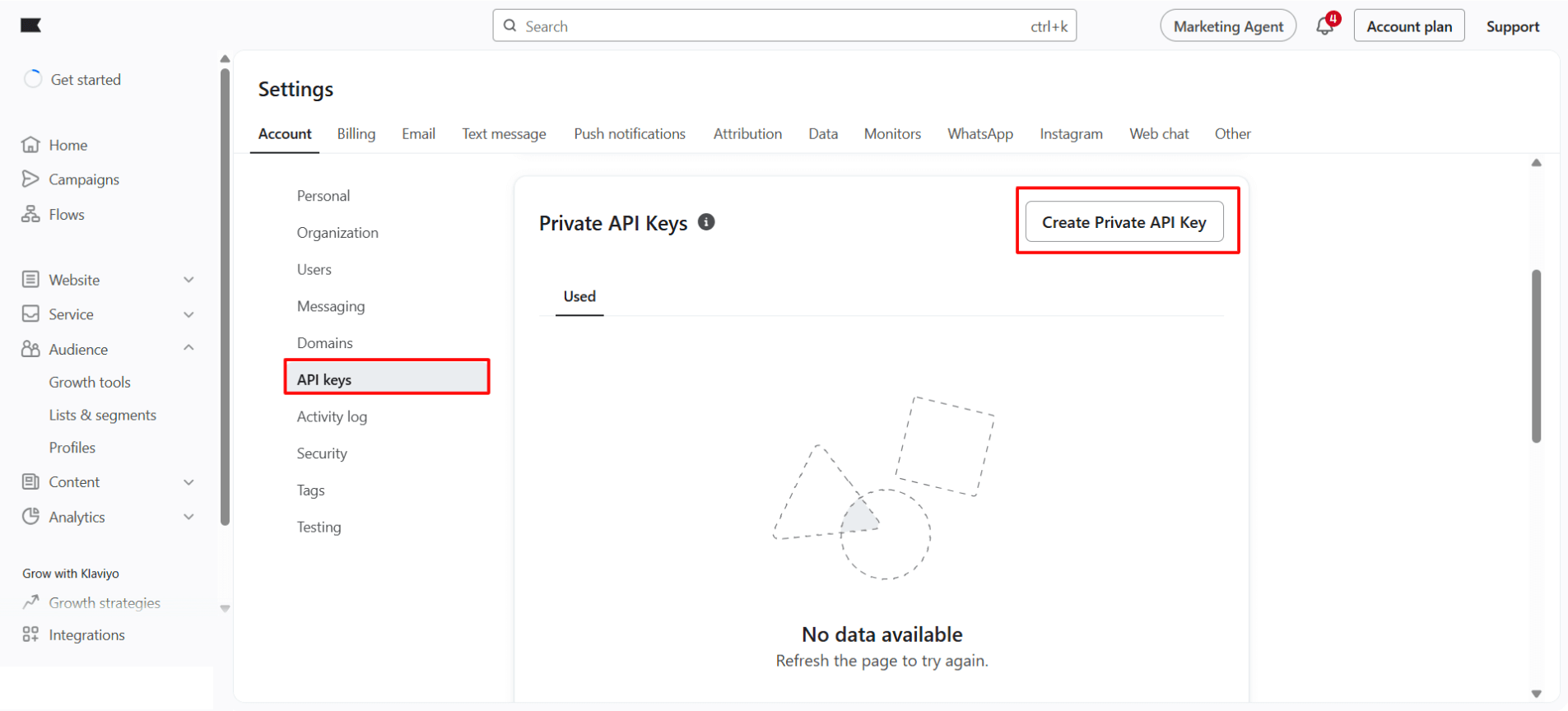Open the Billing settings tab
Viewport: 1568px width, 711px height.
click(x=356, y=133)
